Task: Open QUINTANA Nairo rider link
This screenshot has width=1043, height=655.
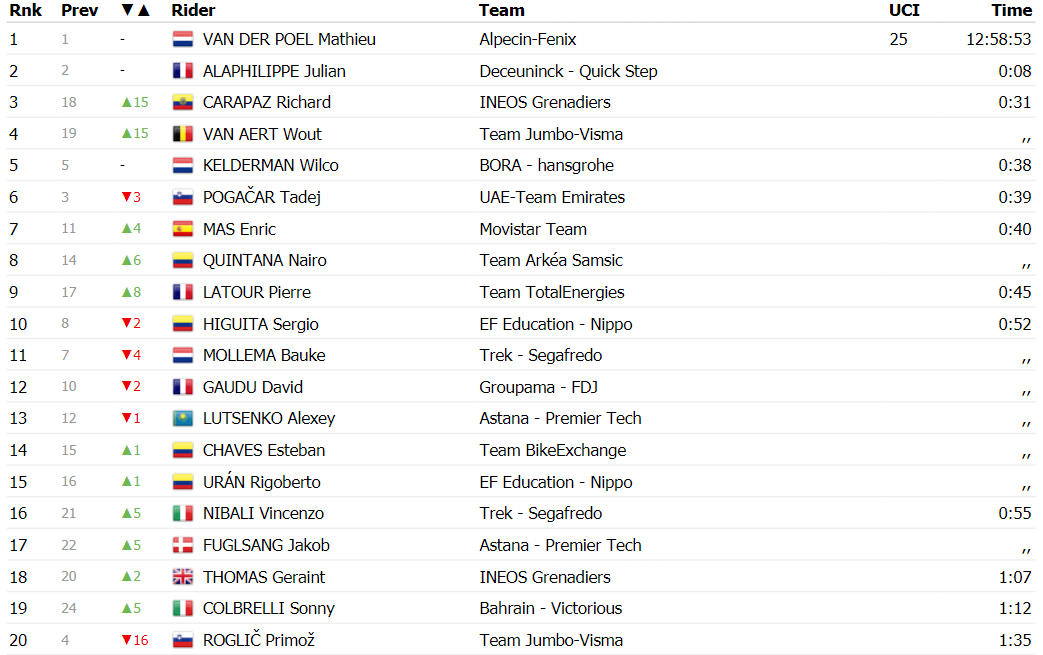Action: point(265,261)
